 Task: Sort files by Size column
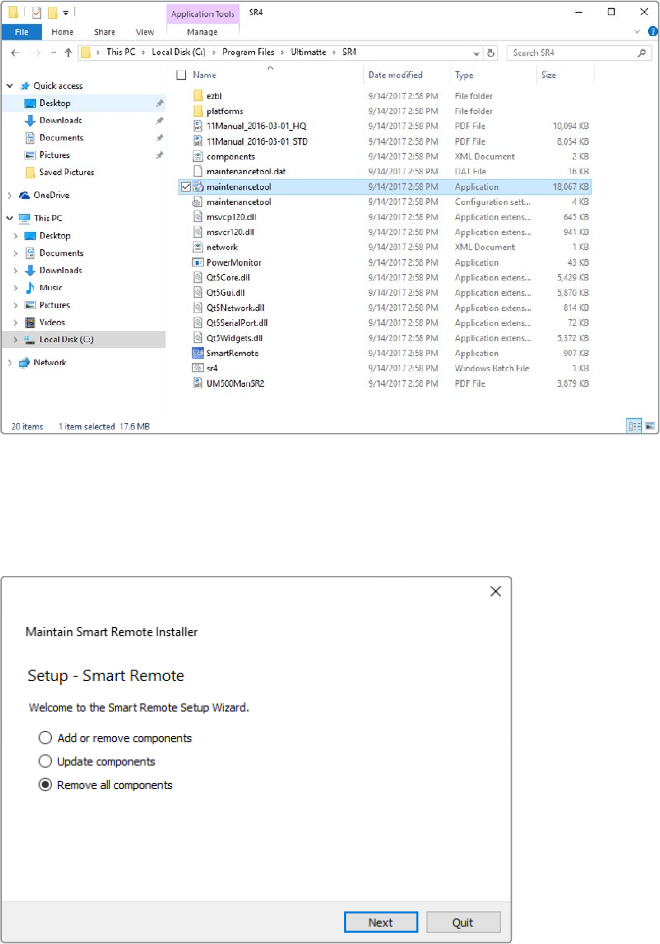coord(549,75)
